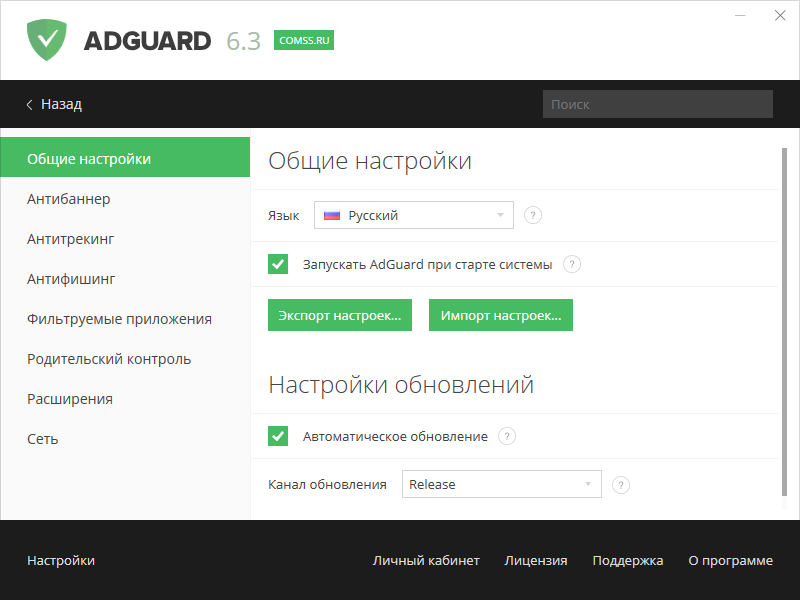Screen dimensions: 800x600
Task: Click the help icon next to language selector
Action: click(x=533, y=215)
